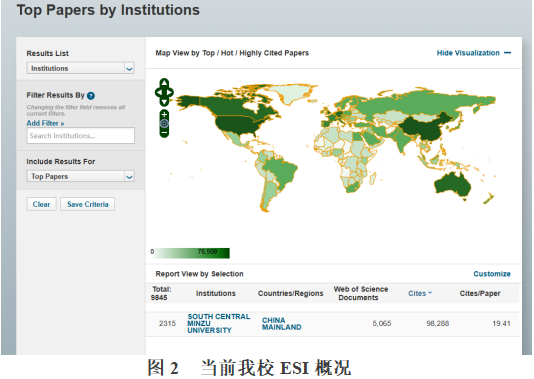Click the 98,288 cites value
Screen dimensions: 534x379
coord(438,323)
